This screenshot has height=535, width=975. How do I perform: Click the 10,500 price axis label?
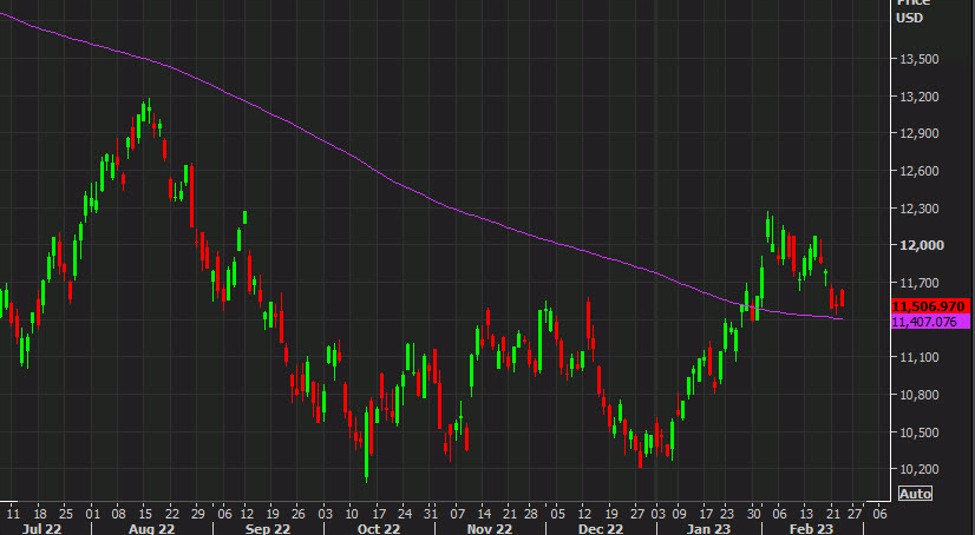[919, 432]
